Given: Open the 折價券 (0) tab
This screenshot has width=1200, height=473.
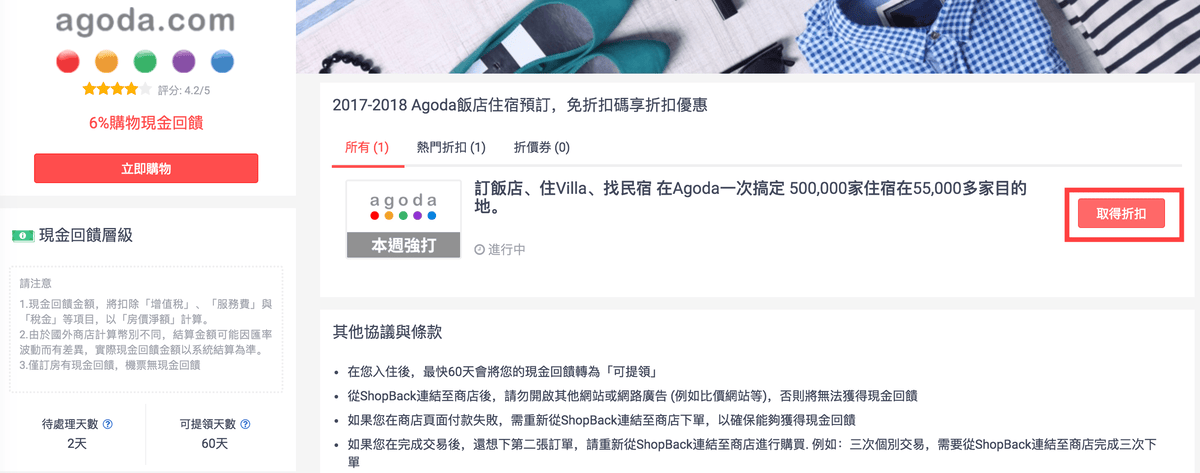Looking at the screenshot, I should [541, 147].
